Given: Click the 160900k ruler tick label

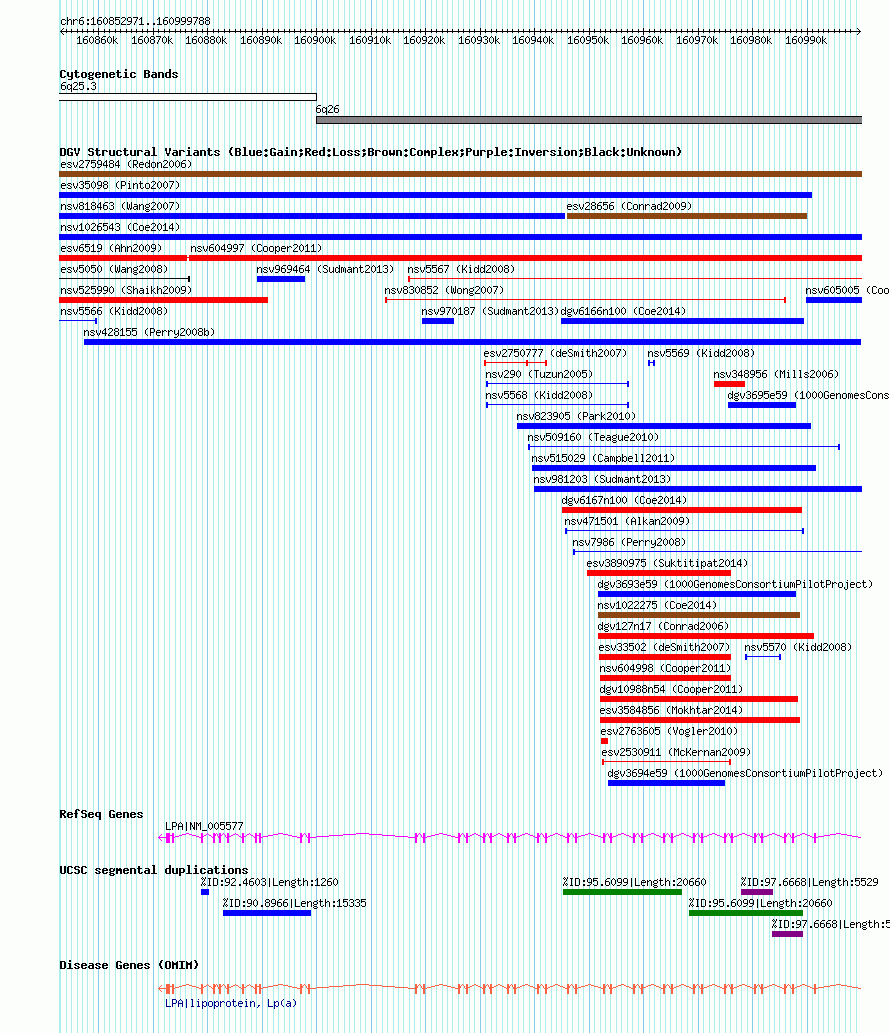Looking at the screenshot, I should click(315, 40).
